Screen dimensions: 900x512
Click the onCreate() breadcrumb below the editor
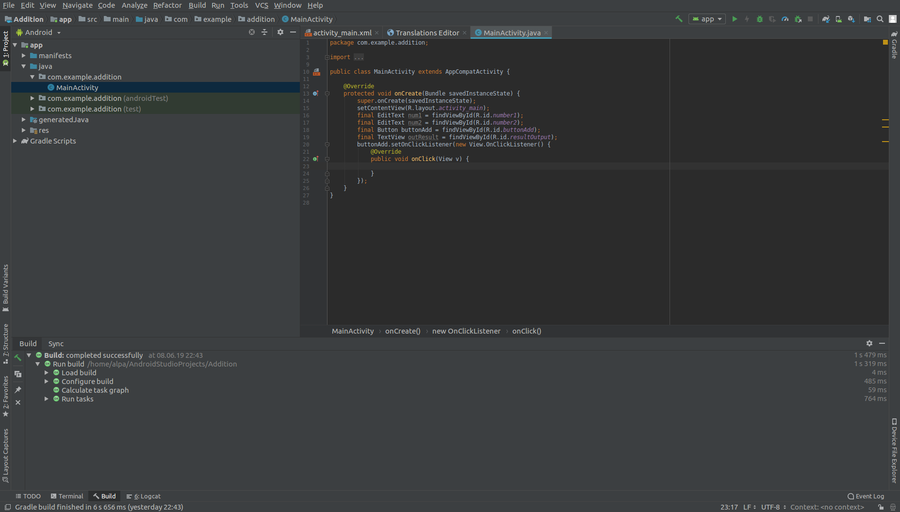pyautogui.click(x=403, y=331)
